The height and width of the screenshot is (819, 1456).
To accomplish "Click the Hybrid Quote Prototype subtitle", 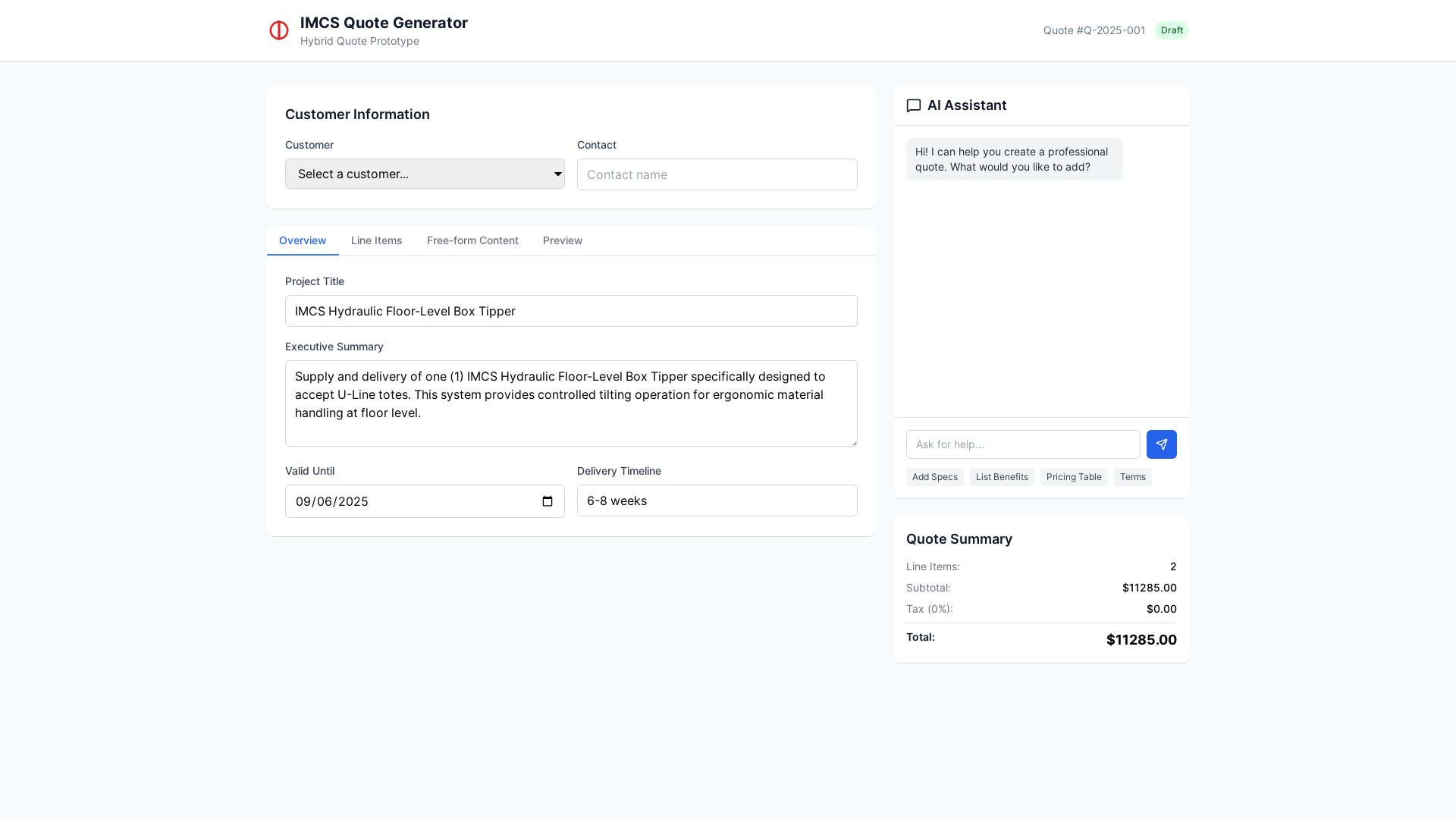I will point(359,41).
